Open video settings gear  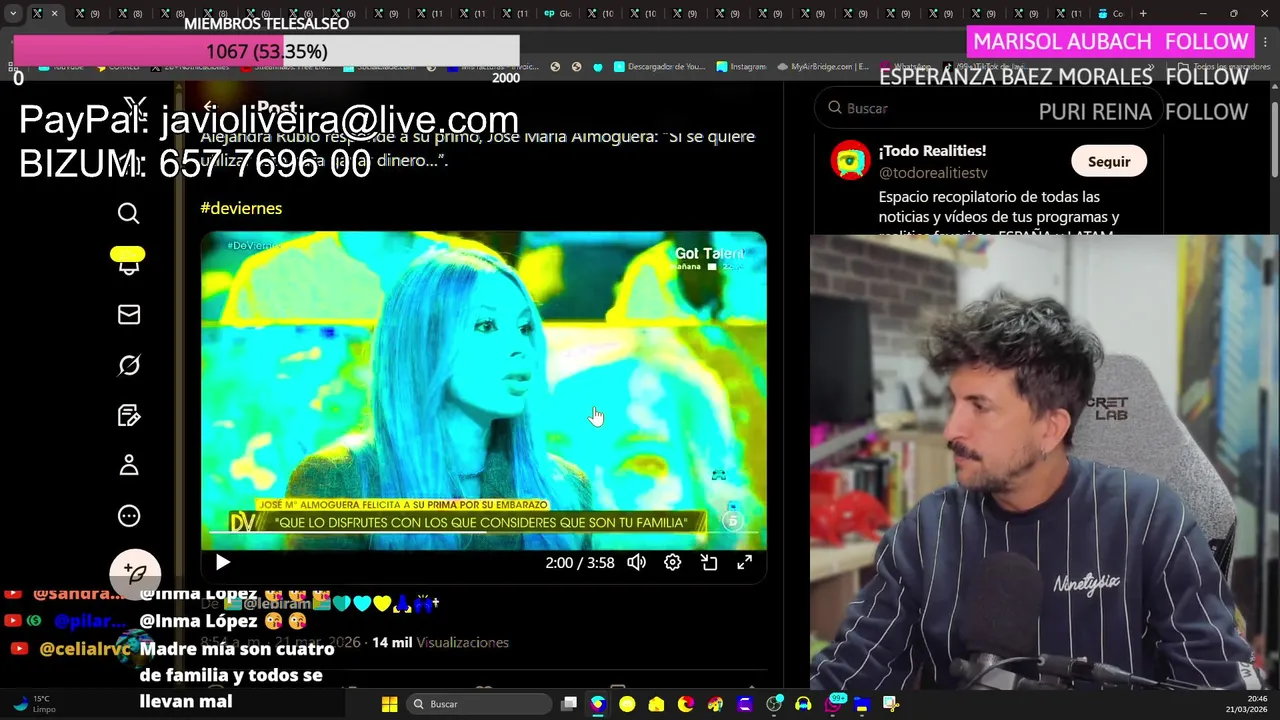coord(672,563)
